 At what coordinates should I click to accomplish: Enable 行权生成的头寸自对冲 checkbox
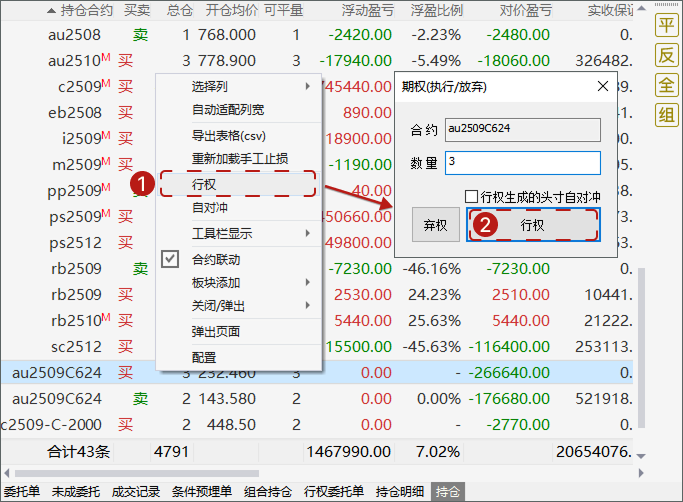point(472,196)
